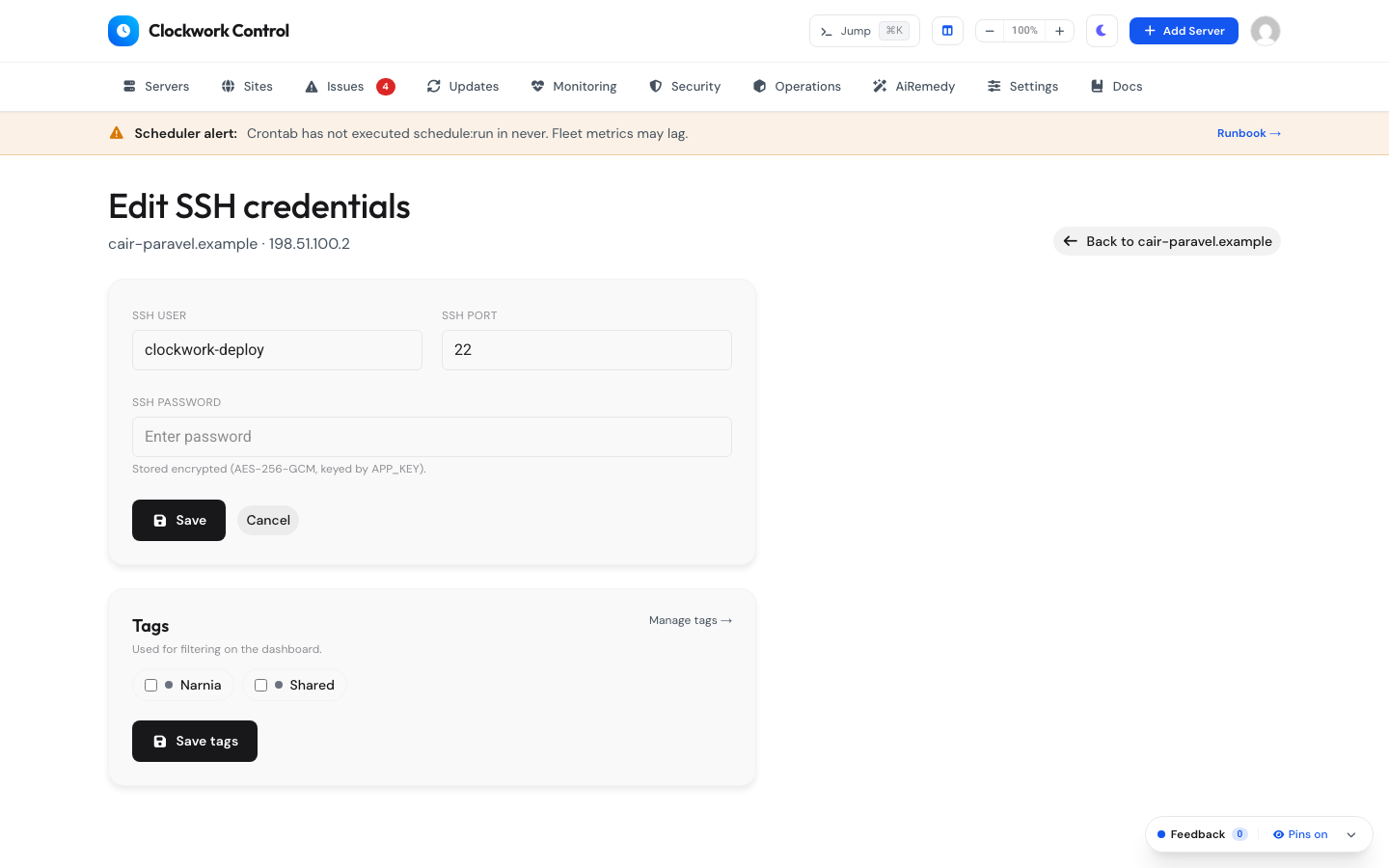Switch to dark mode with moon icon

pos(1102,31)
